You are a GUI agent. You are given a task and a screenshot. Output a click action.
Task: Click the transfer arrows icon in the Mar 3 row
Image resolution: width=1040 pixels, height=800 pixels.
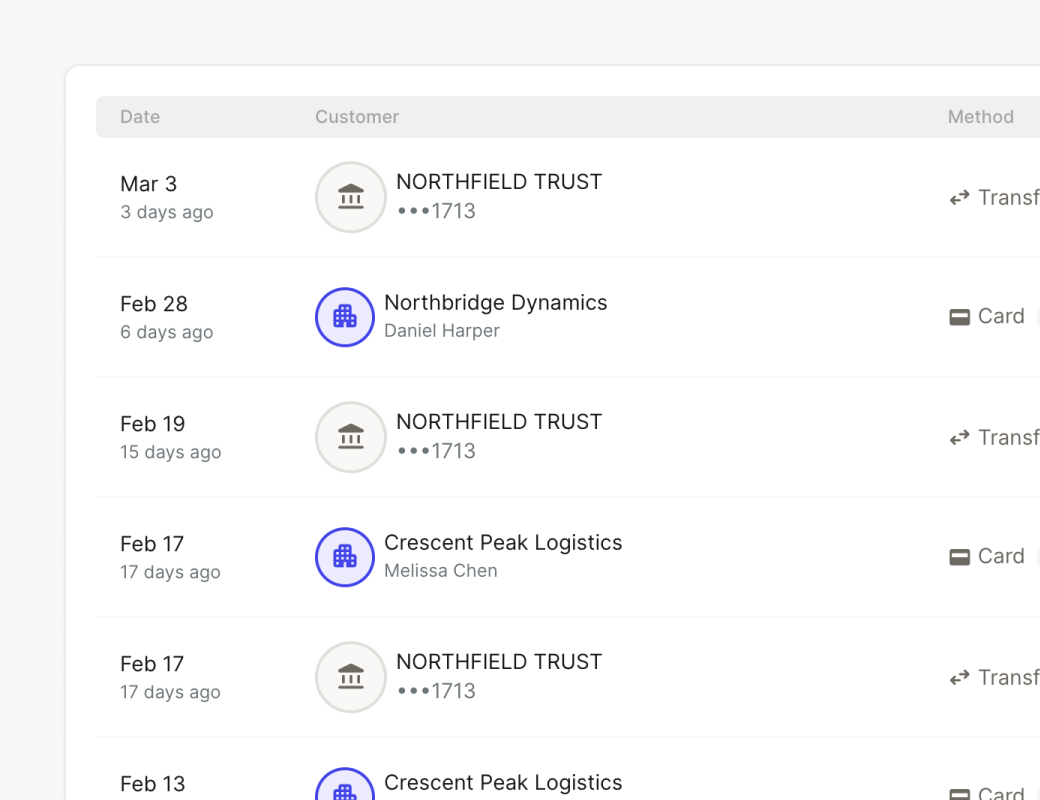(x=960, y=198)
